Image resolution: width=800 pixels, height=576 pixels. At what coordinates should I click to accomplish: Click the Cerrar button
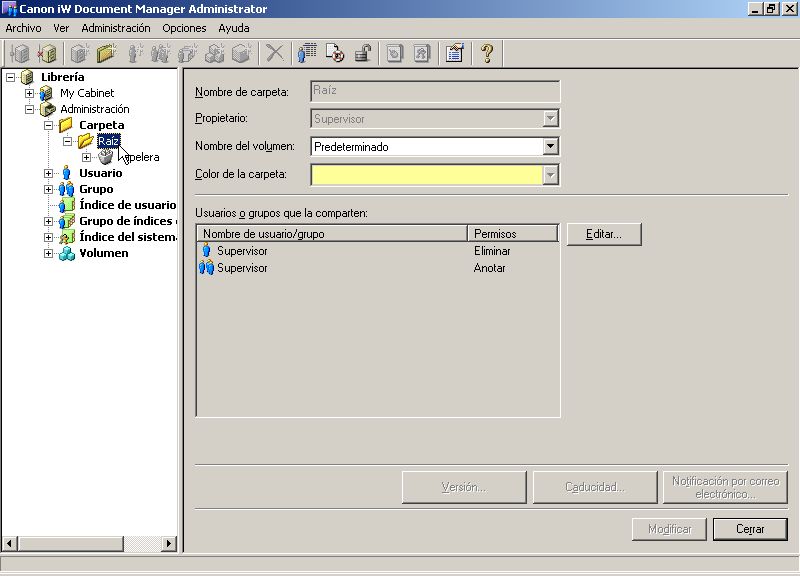[x=750, y=529]
